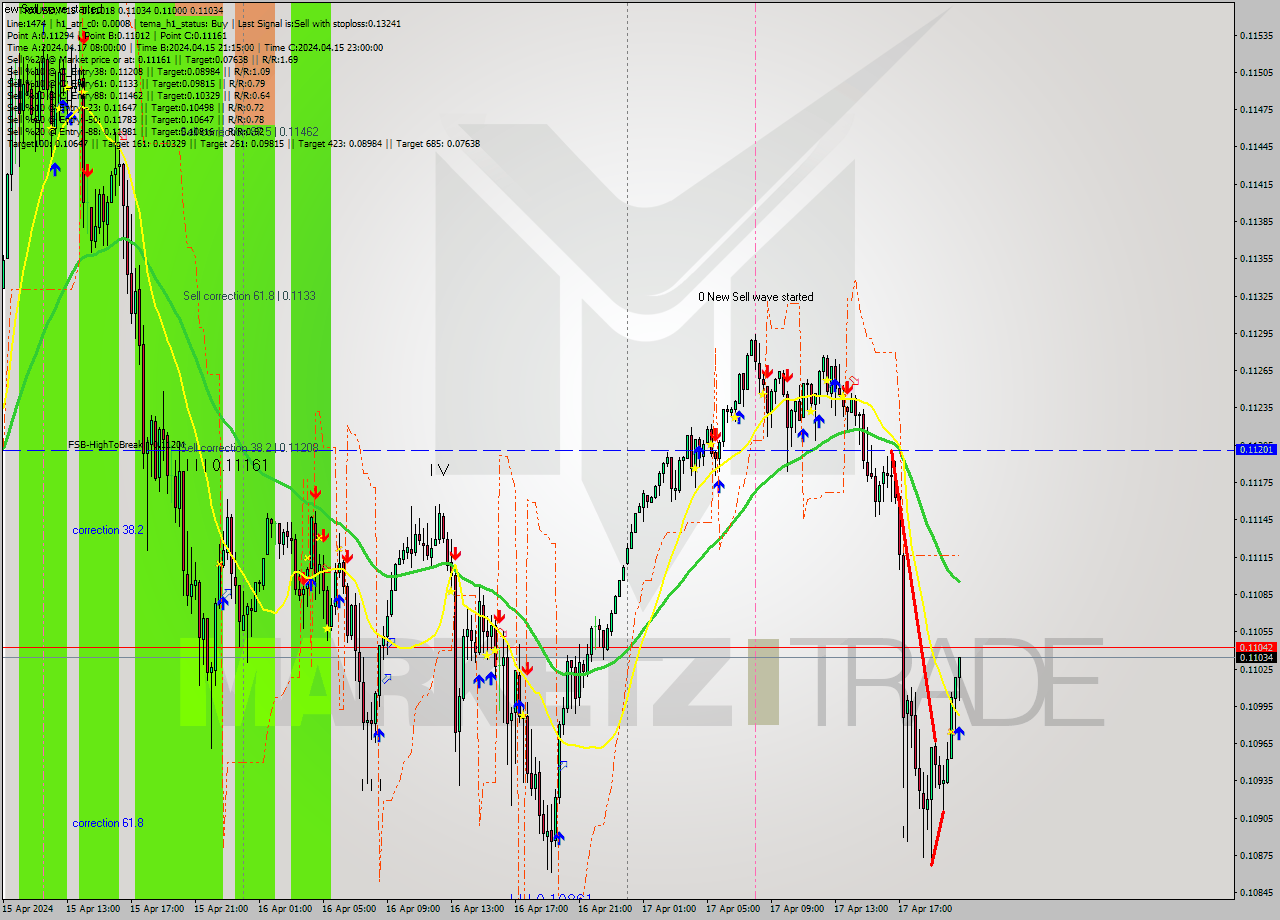Image resolution: width=1280 pixels, height=920 pixels.
Task: Select the 'Sell correction 61.8 | 0.1133' label
Action: click(x=249, y=296)
